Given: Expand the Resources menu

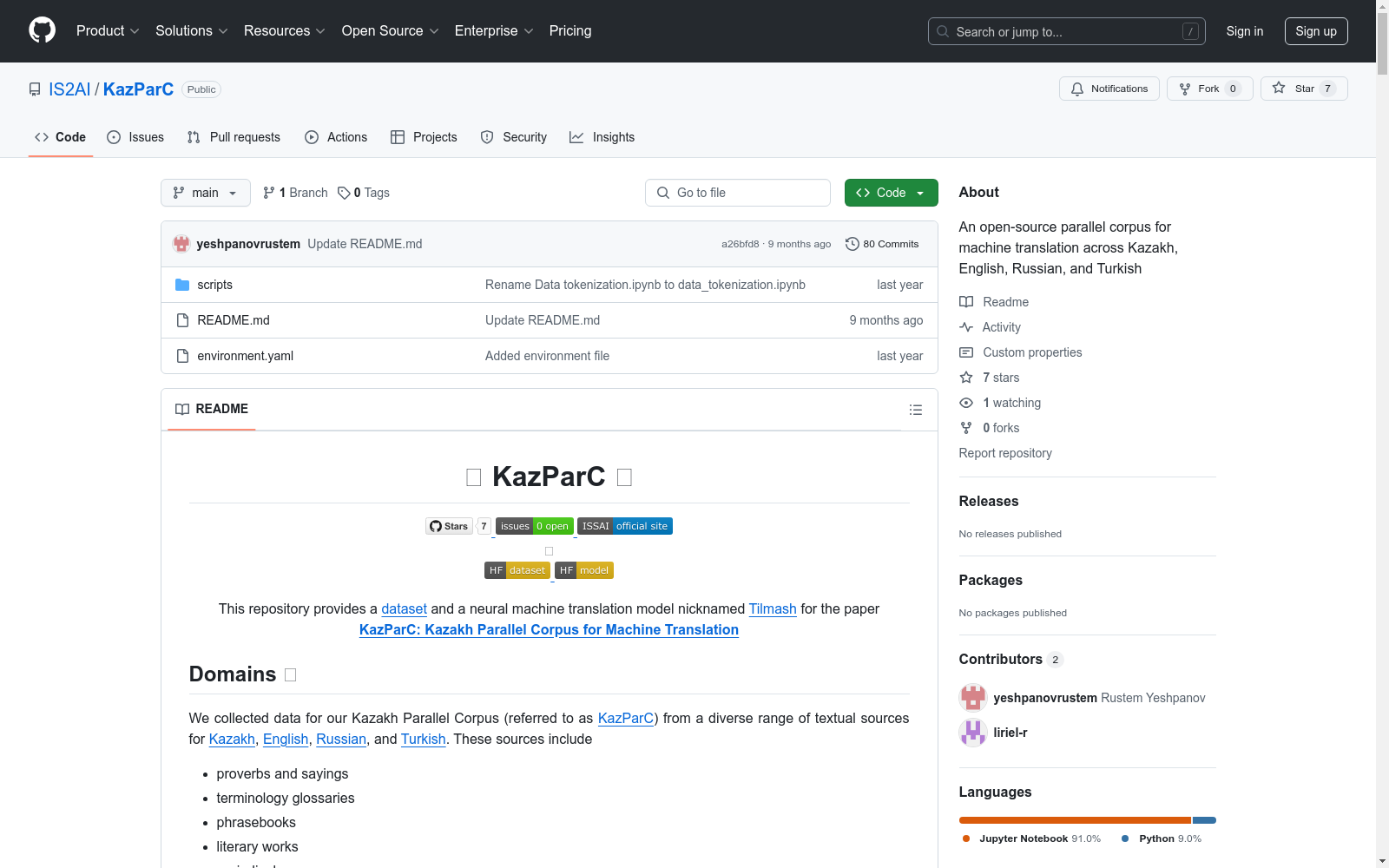Looking at the screenshot, I should click(x=285, y=31).
